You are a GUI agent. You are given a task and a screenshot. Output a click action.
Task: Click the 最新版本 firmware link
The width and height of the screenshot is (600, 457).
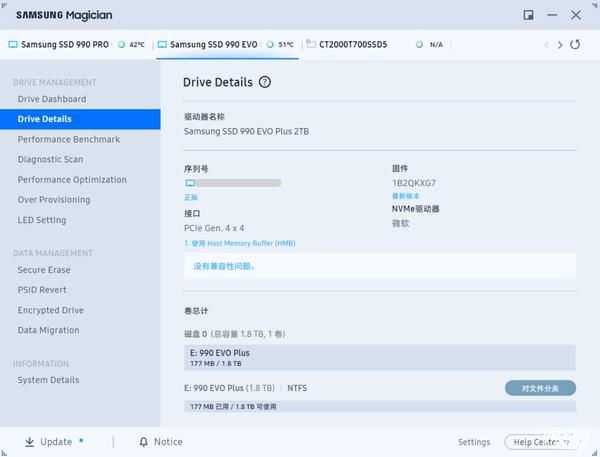pos(406,196)
